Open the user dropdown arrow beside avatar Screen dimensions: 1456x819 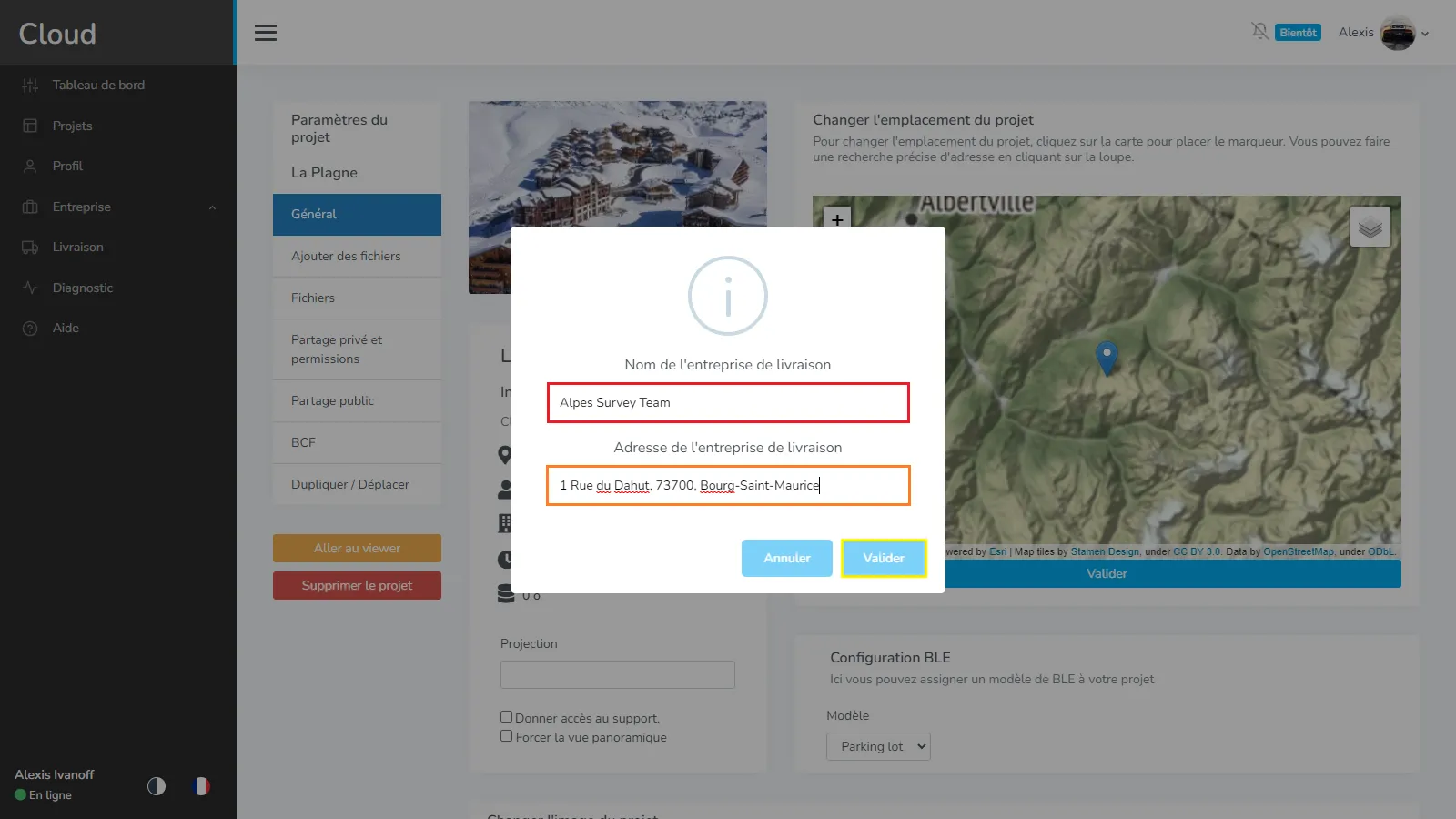(1425, 35)
